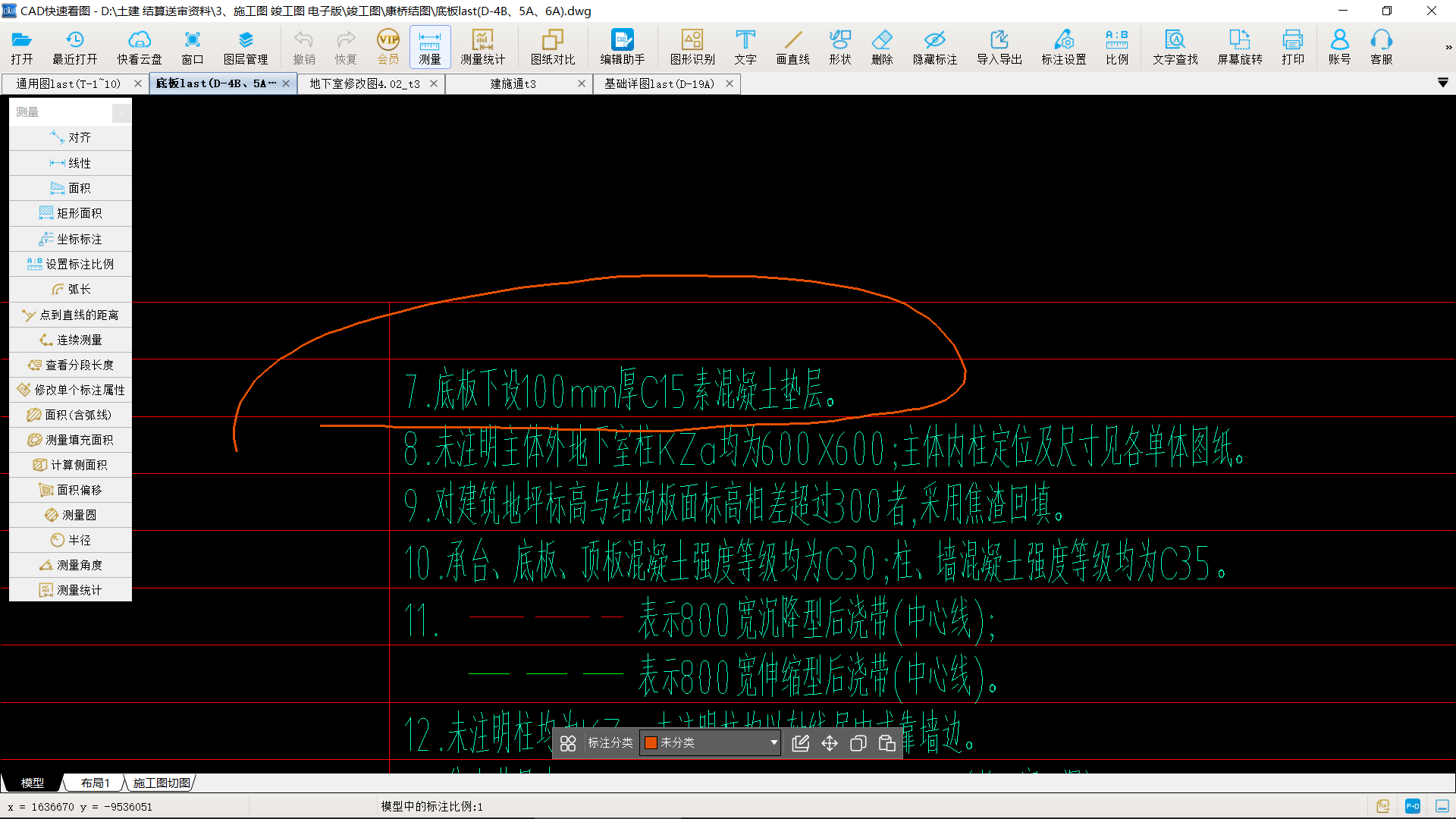Select 坐标标注 coordinate annotation
1456x819 pixels.
[x=71, y=239]
